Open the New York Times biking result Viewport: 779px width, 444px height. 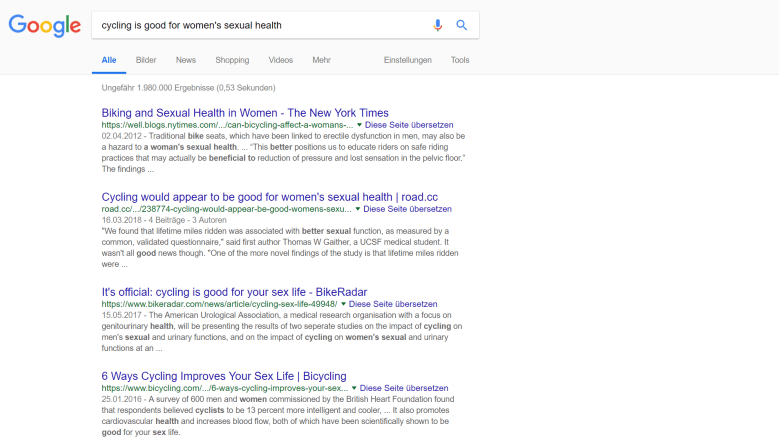pos(245,113)
